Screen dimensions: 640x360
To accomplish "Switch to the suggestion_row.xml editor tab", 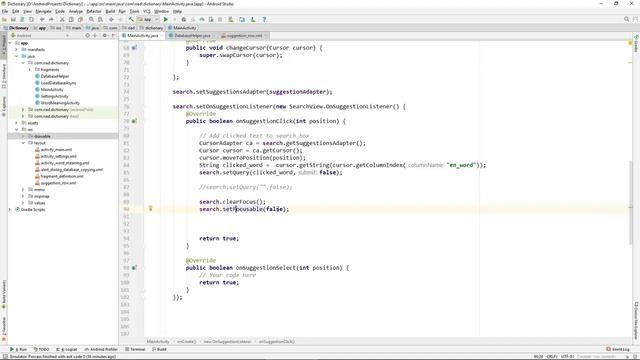I will (244, 36).
